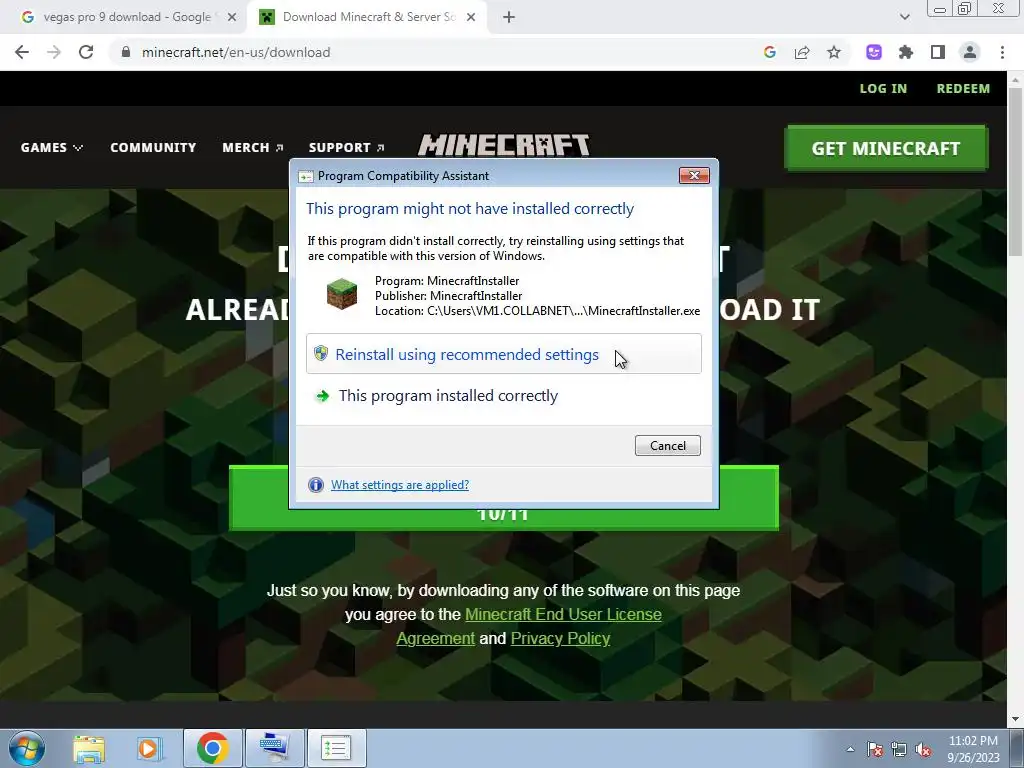Close the vegas pro 9 download tab
Image resolution: width=1024 pixels, height=768 pixels.
click(232, 18)
